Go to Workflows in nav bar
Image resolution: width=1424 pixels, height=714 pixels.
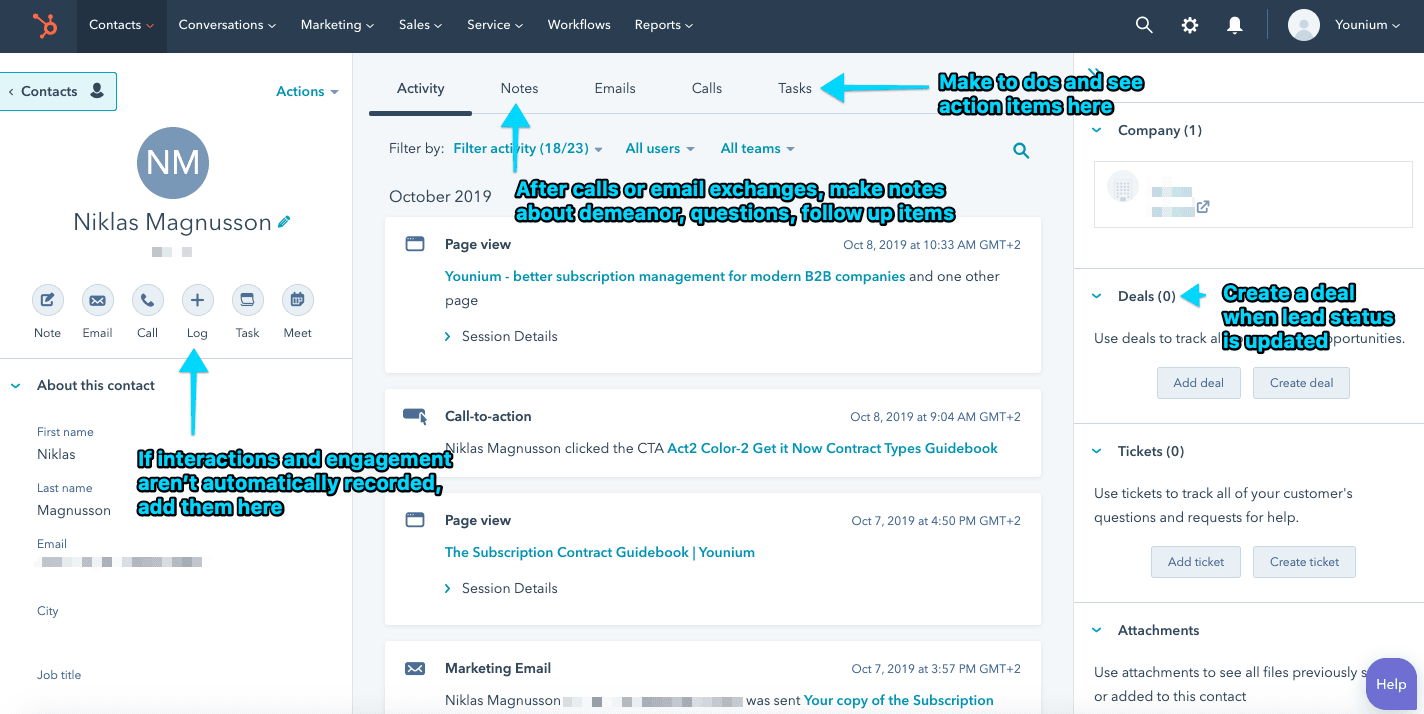[579, 25]
